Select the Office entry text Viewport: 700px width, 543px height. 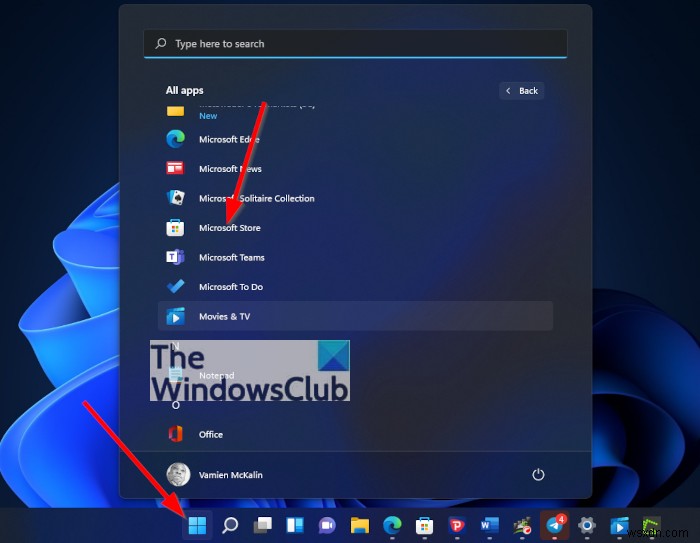click(211, 434)
